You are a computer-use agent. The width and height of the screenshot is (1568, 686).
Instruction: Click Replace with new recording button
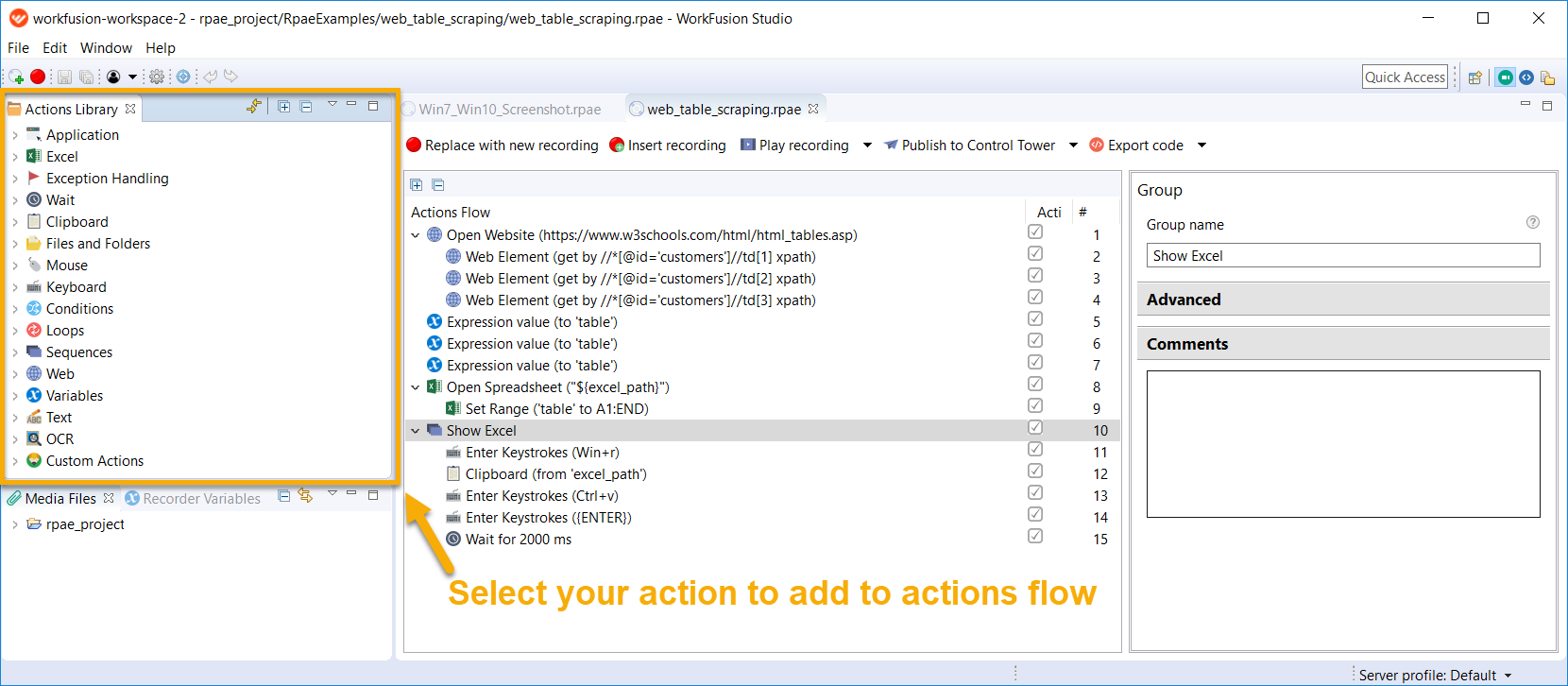503,146
